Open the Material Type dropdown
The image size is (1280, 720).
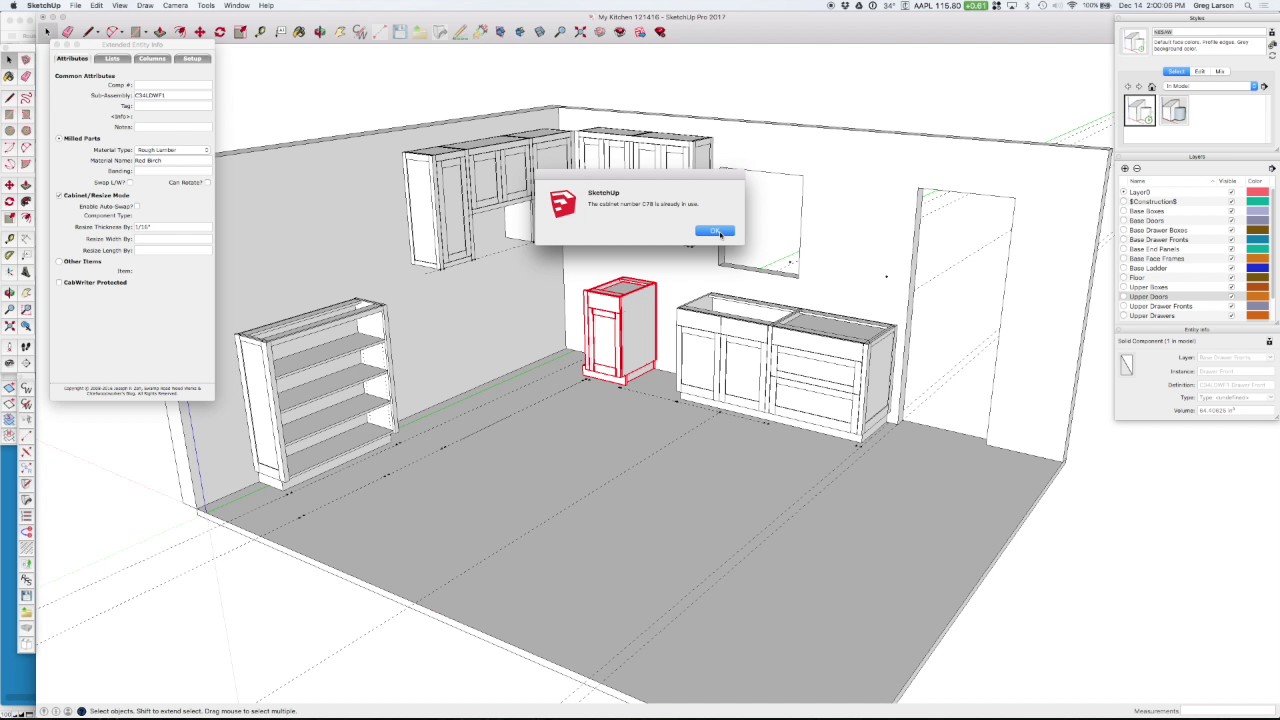click(x=173, y=150)
